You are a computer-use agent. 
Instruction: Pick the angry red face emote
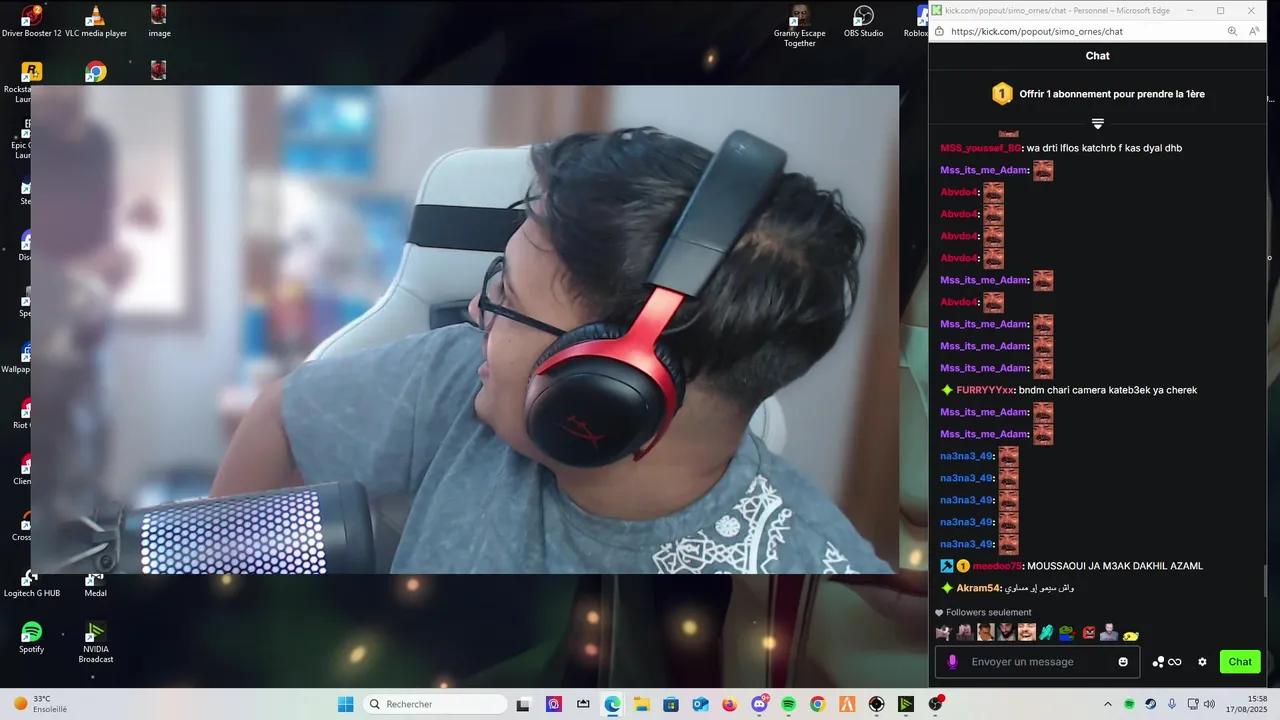(1089, 633)
